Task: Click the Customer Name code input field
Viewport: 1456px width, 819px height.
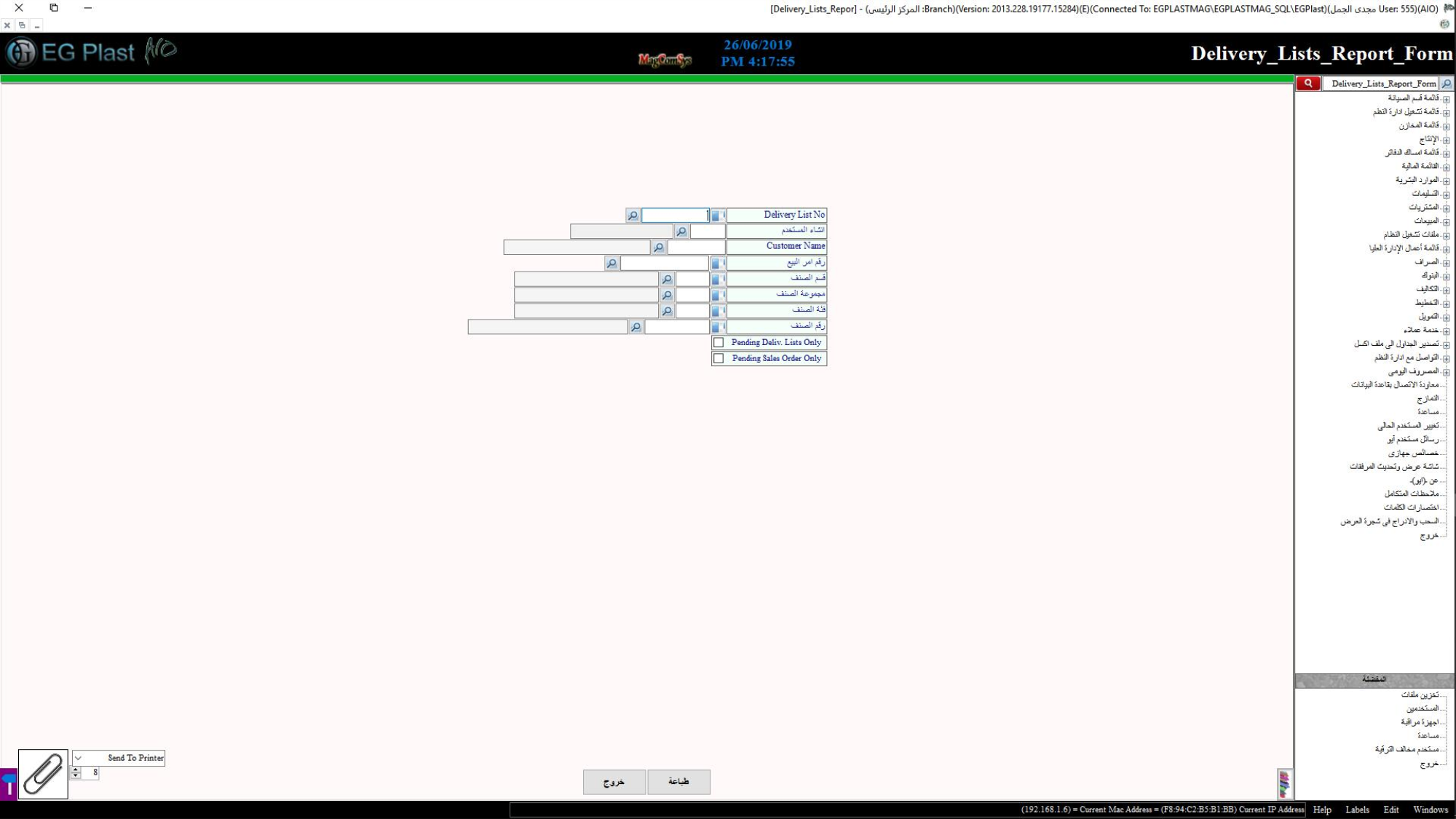Action: (696, 248)
